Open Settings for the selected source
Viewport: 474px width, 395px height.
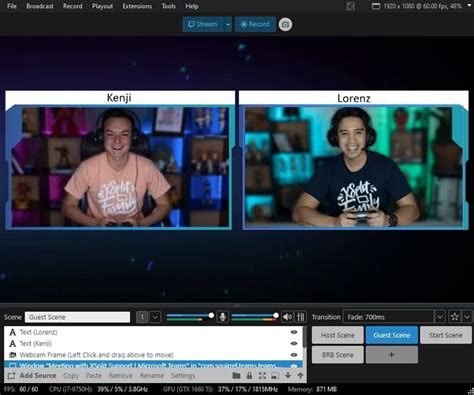pos(183,376)
